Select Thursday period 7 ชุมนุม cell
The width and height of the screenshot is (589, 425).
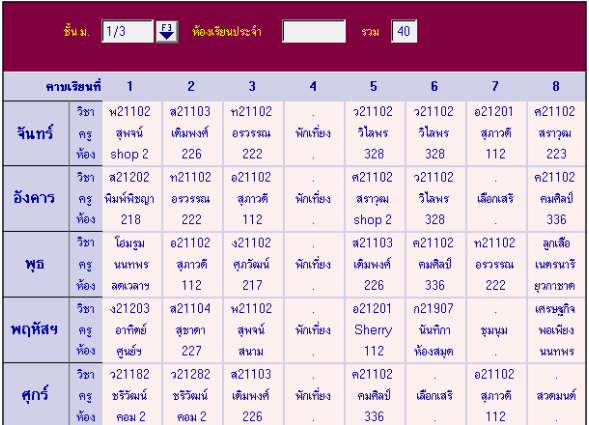pos(496,330)
